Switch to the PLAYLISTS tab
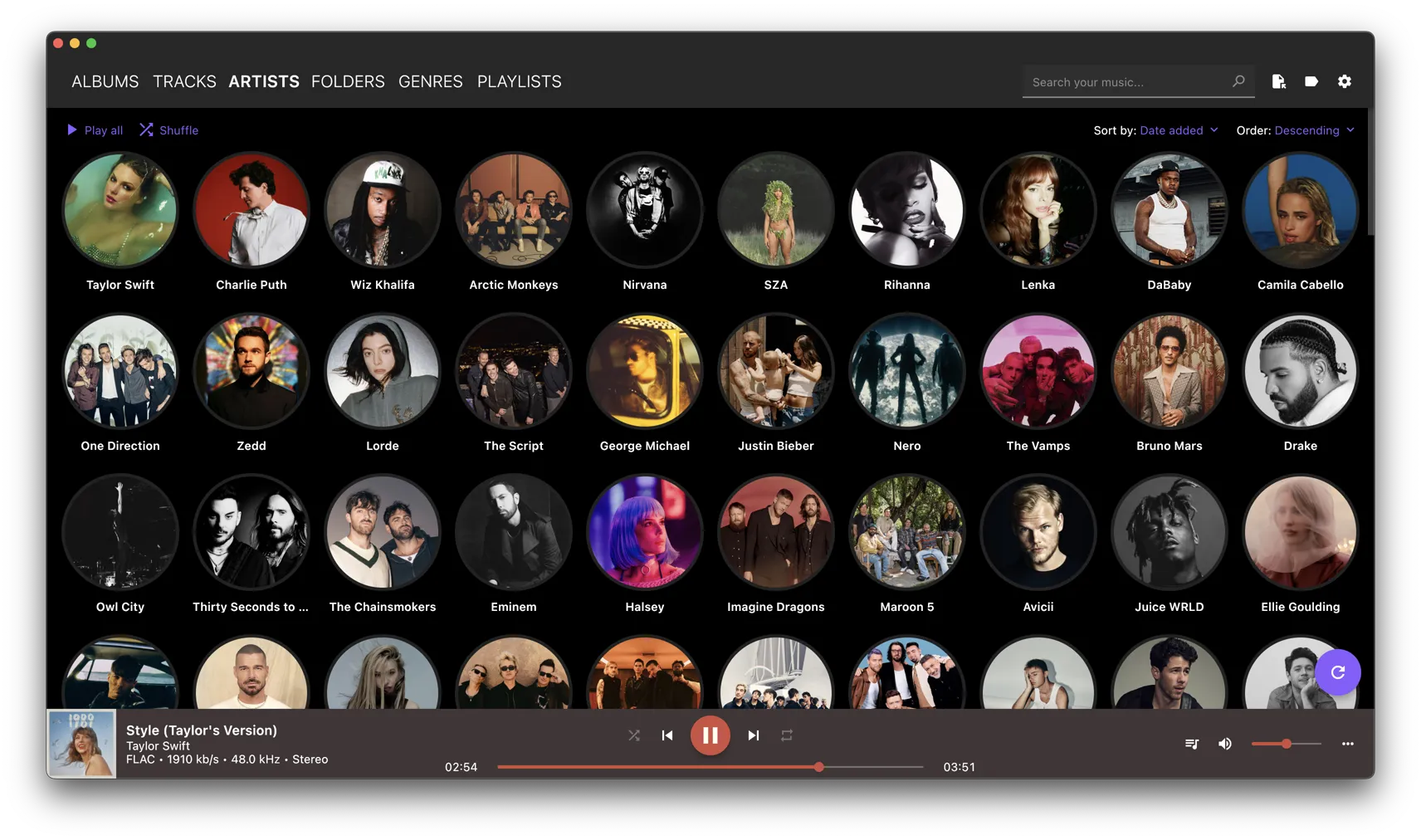The image size is (1421, 840). click(519, 81)
